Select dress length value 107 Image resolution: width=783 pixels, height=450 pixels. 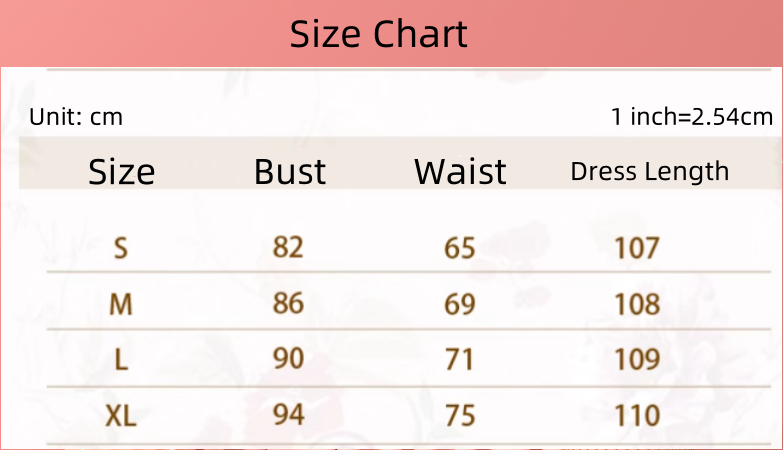click(x=637, y=247)
